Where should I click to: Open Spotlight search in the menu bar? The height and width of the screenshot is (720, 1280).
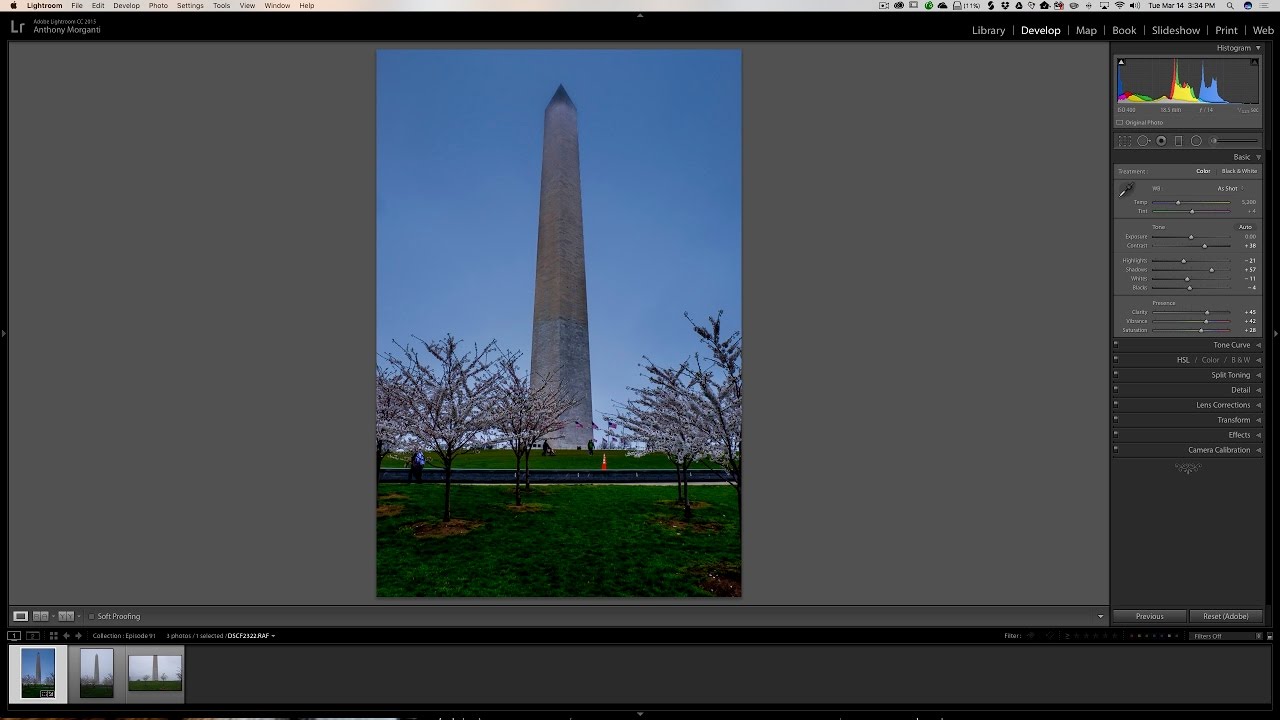pyautogui.click(x=1229, y=6)
